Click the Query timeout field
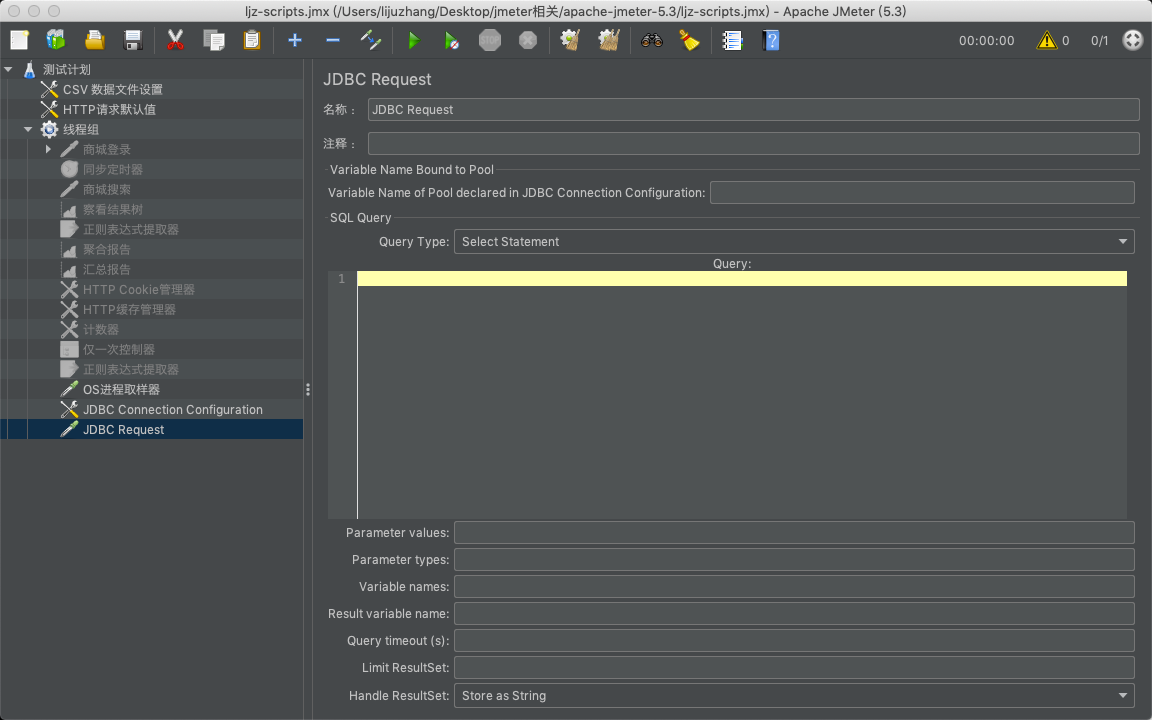Image resolution: width=1152 pixels, height=720 pixels. (794, 641)
